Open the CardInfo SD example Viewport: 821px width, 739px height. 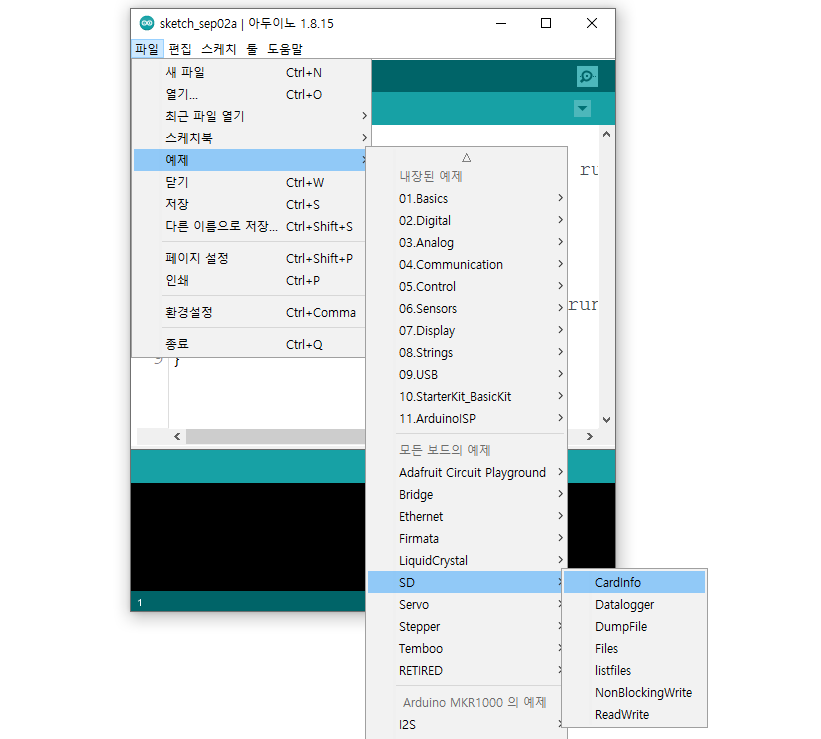(635, 582)
